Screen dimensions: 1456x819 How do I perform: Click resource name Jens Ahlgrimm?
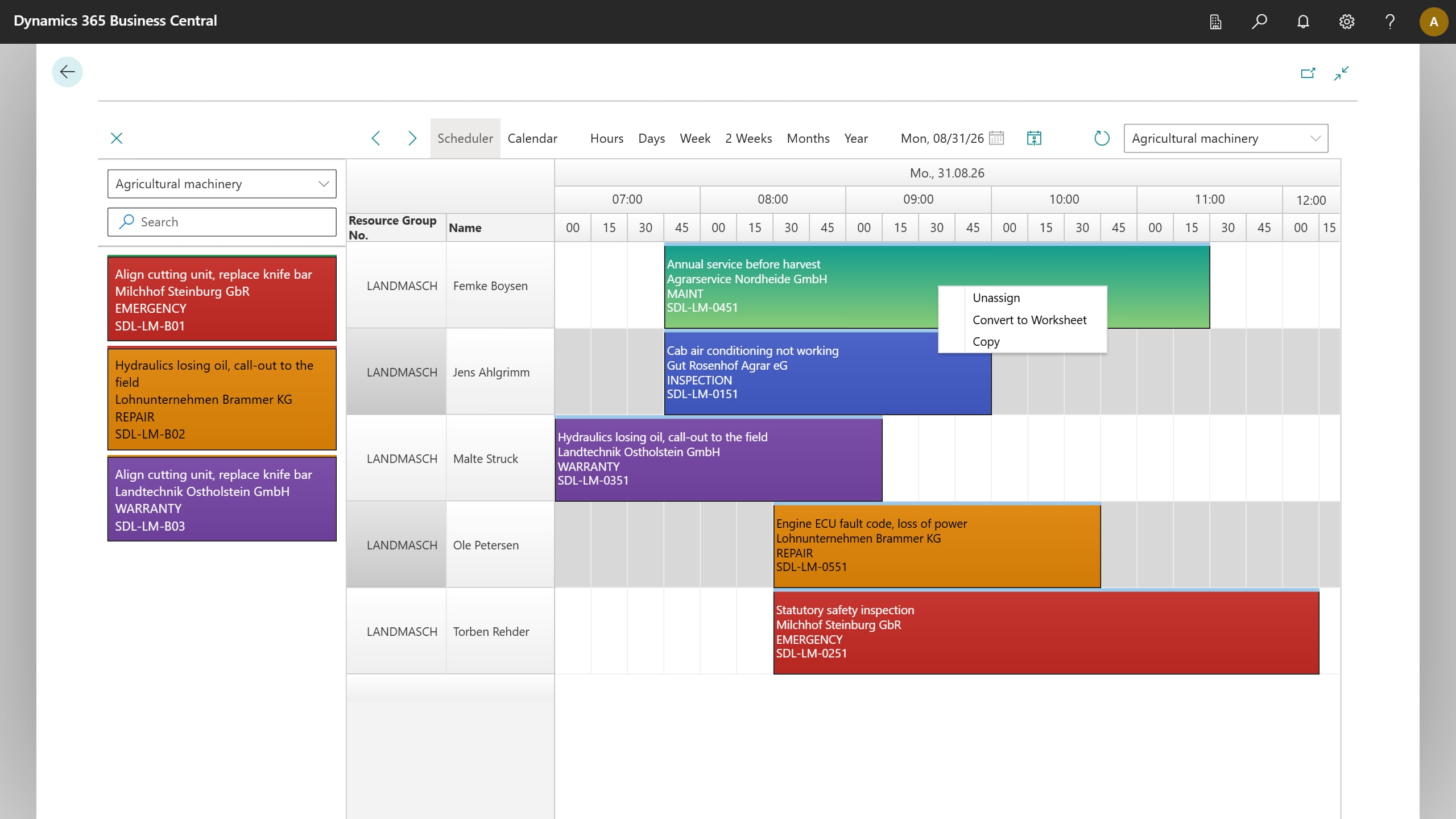[x=491, y=373]
